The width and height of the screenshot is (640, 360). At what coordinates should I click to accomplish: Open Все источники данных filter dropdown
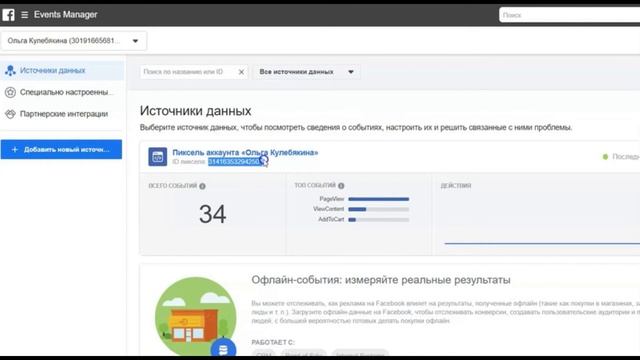[307, 72]
